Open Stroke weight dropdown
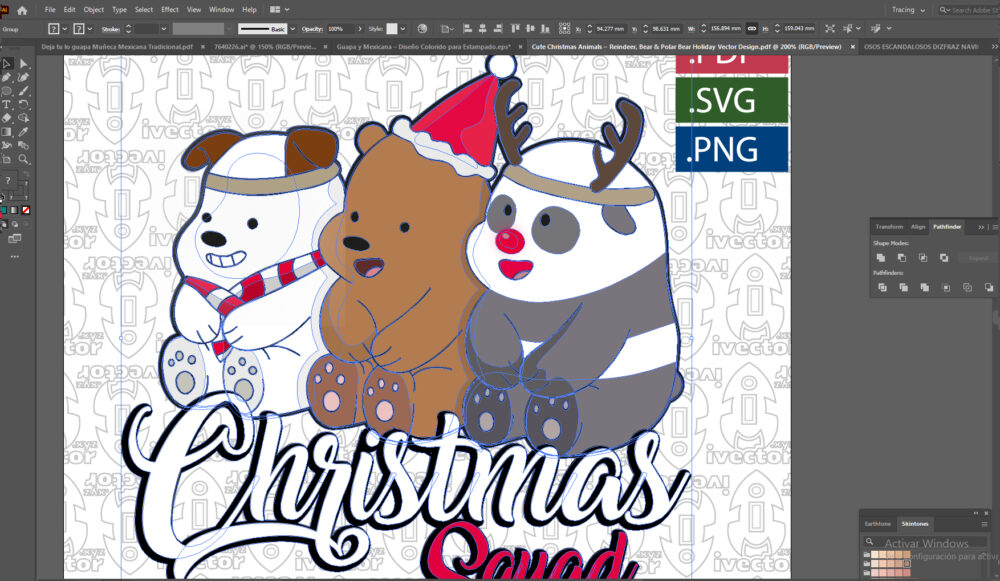This screenshot has height=581, width=1000. tap(164, 29)
